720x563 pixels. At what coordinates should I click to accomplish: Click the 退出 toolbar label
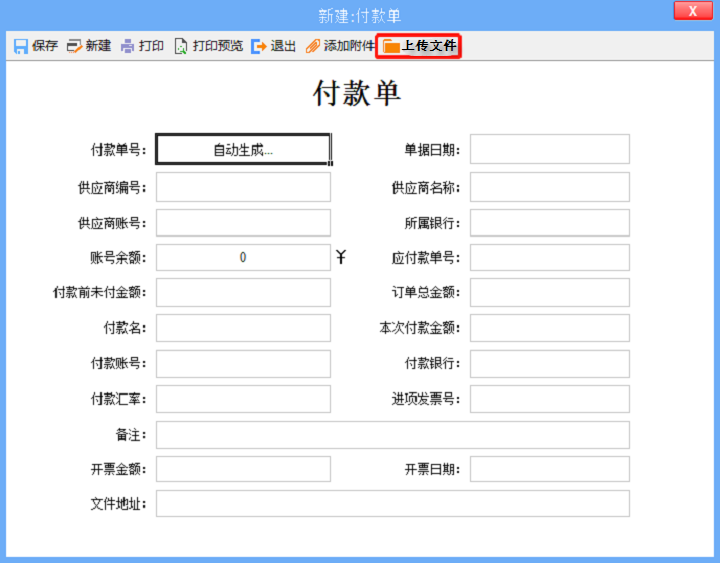tap(283, 46)
